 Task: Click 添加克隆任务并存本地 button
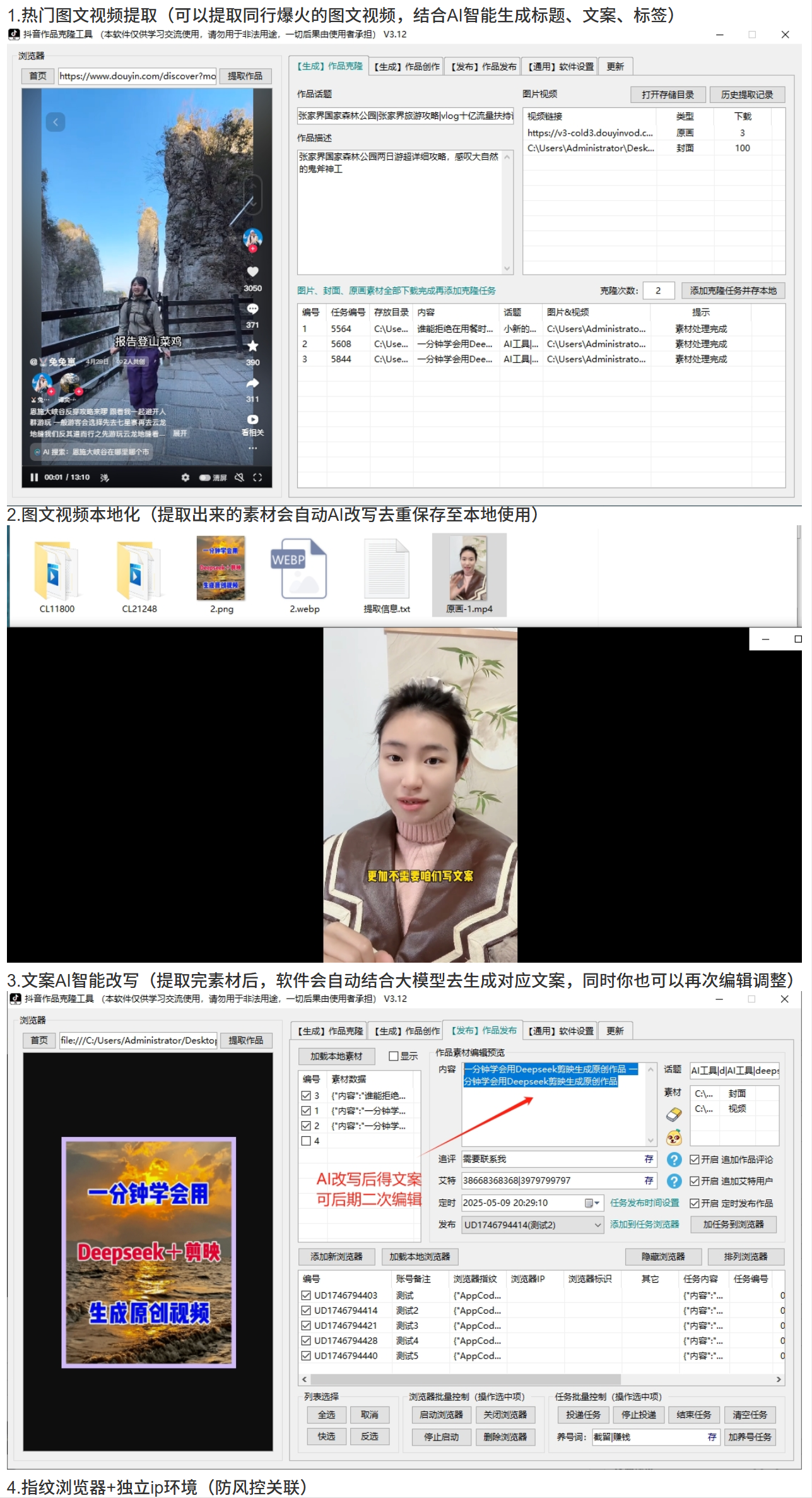tap(734, 290)
